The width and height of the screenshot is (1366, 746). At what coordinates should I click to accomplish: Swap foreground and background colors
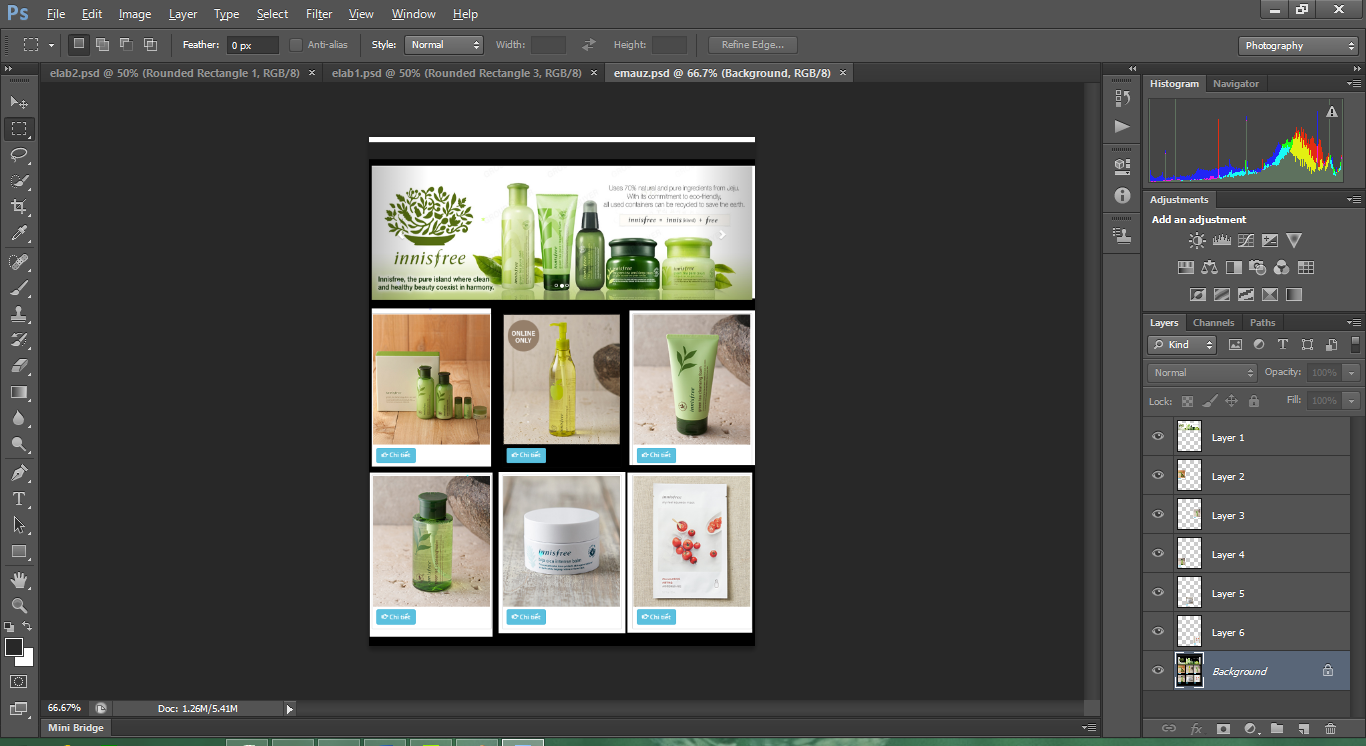click(27, 626)
